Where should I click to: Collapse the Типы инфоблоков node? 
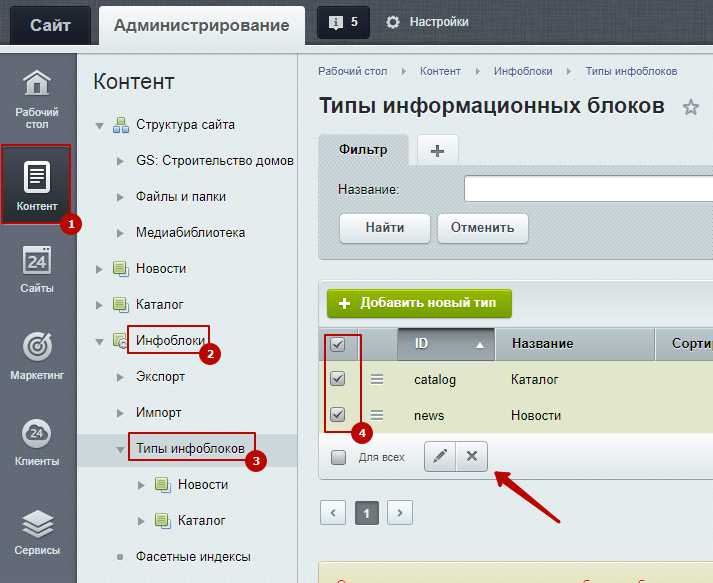121,449
